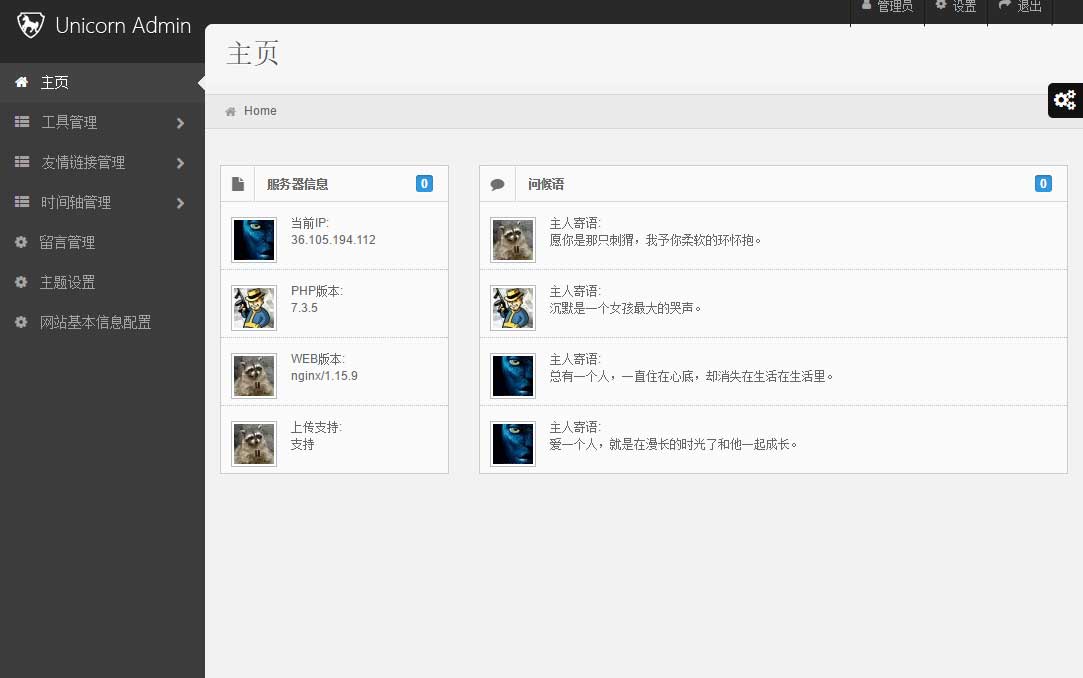The width and height of the screenshot is (1083, 678).
Task: Click the avatar next to 当前IP entry
Action: tap(253, 239)
